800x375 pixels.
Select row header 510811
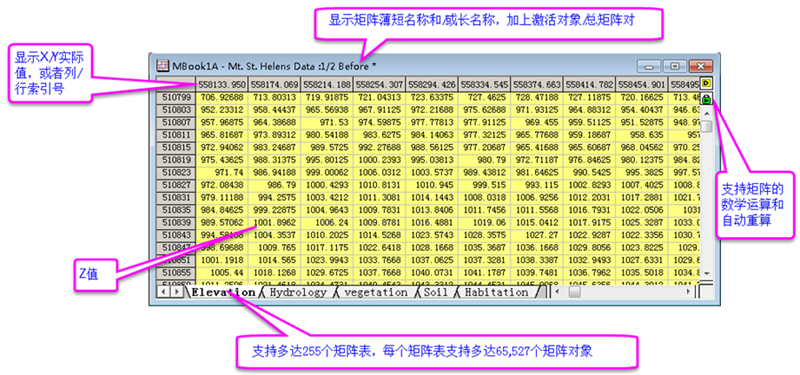[x=176, y=135]
